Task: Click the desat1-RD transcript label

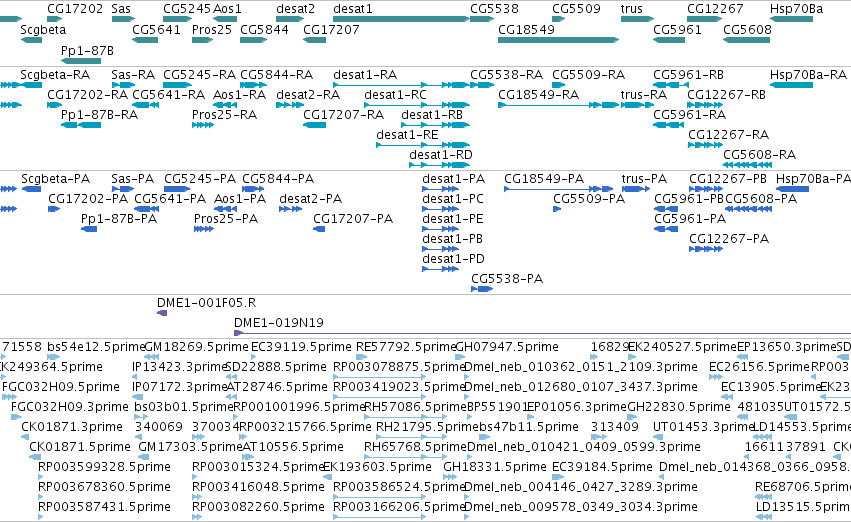Action: coord(441,155)
